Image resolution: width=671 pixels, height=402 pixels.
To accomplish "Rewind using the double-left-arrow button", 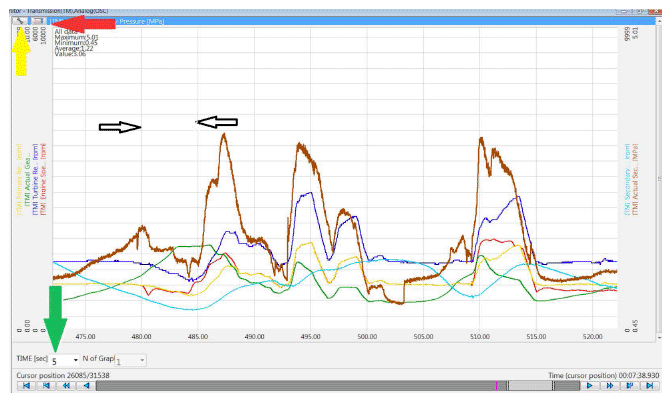I will coord(65,386).
